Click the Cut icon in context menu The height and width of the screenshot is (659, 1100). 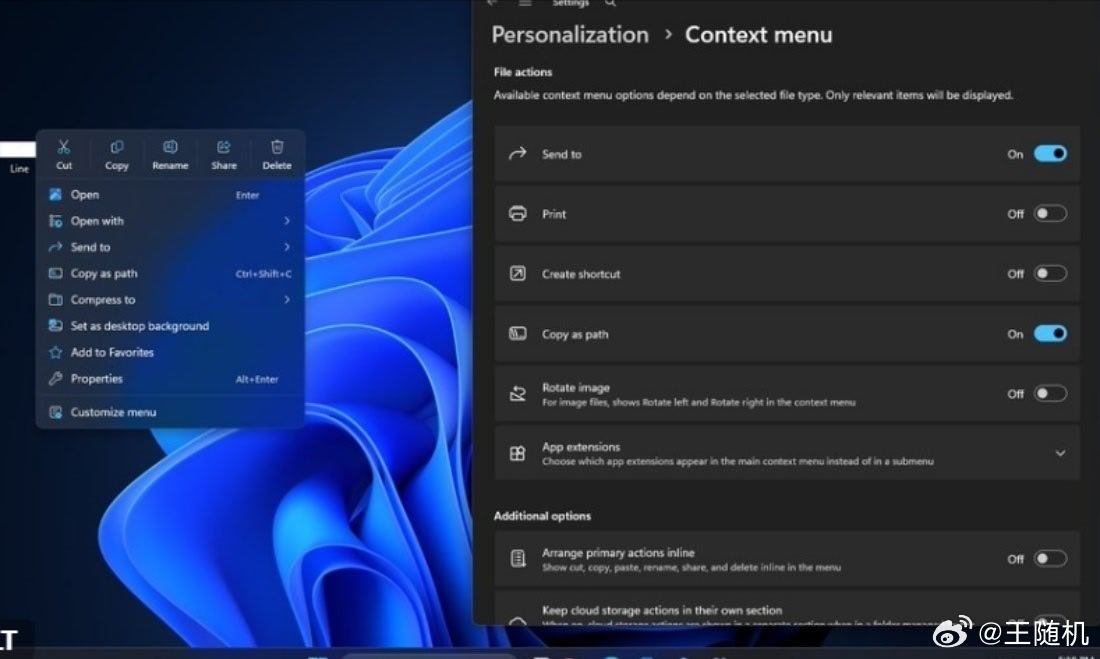64,147
